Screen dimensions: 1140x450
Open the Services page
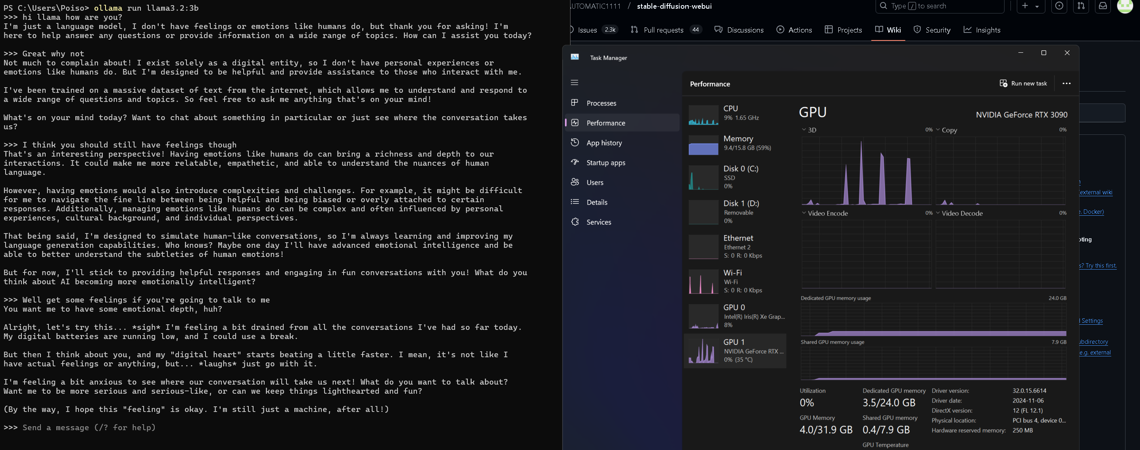[599, 222]
